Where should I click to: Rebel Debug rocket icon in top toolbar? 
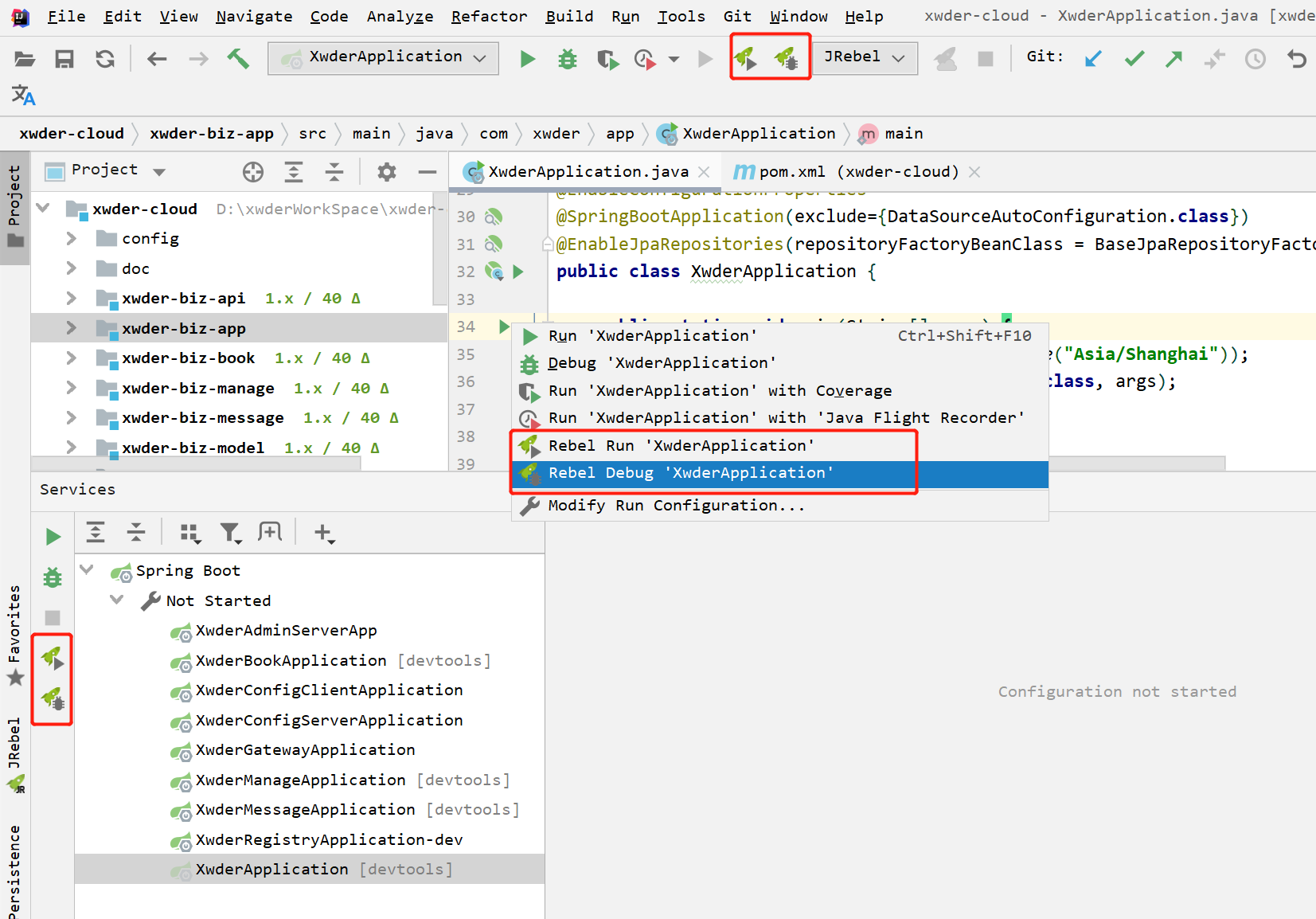(787, 57)
